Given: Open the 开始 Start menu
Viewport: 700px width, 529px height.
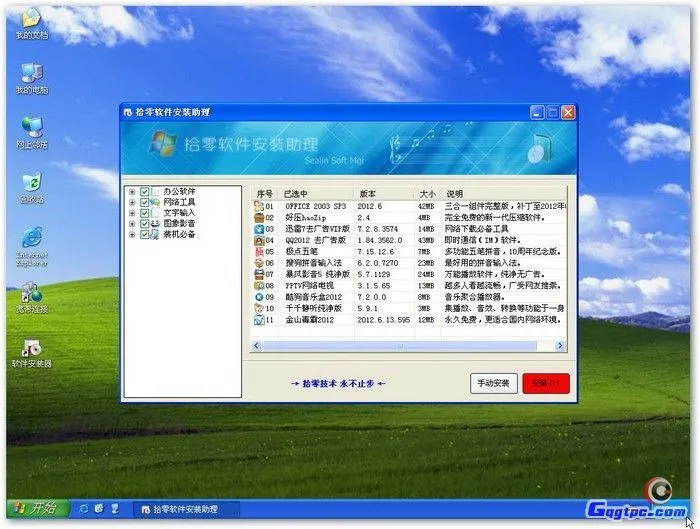Looking at the screenshot, I should (x=38, y=508).
